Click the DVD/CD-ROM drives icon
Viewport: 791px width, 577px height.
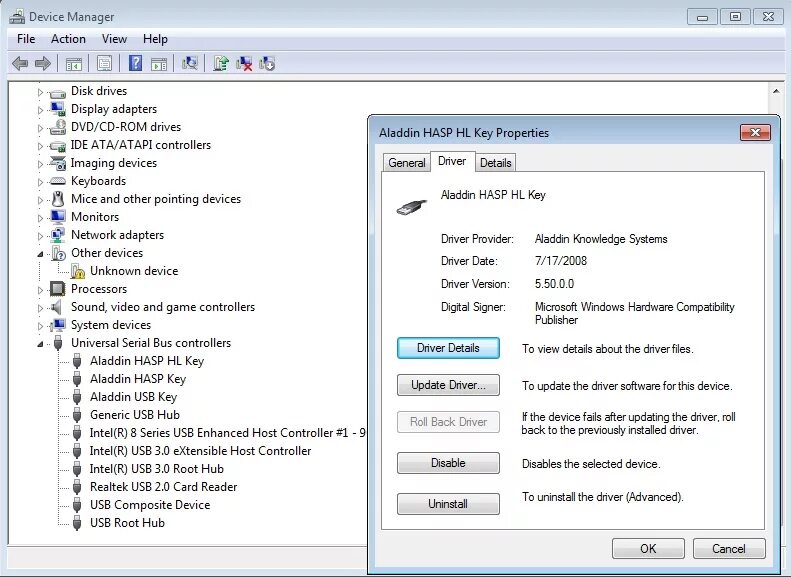58,127
